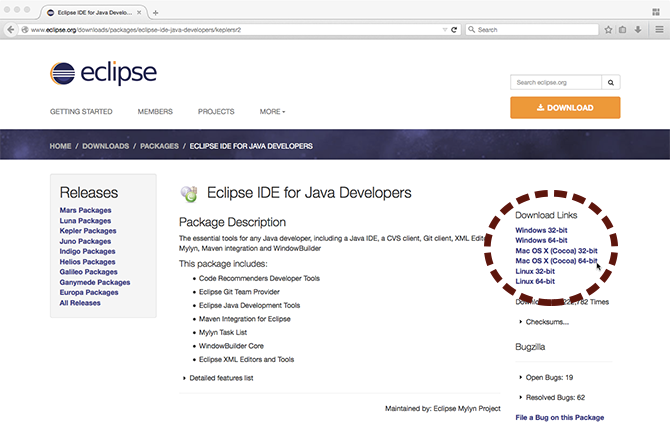Click Maven Integration for Eclipse item
The width and height of the screenshot is (670, 437).
click(244, 319)
